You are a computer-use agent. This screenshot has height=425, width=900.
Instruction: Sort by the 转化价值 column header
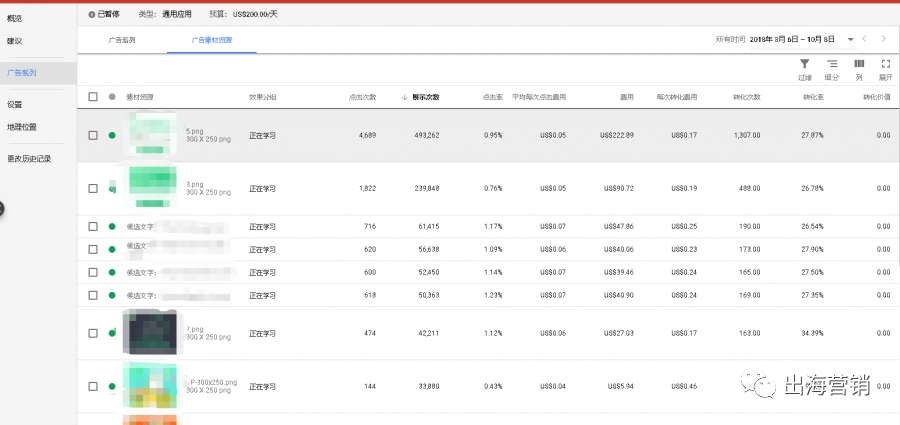tap(876, 97)
